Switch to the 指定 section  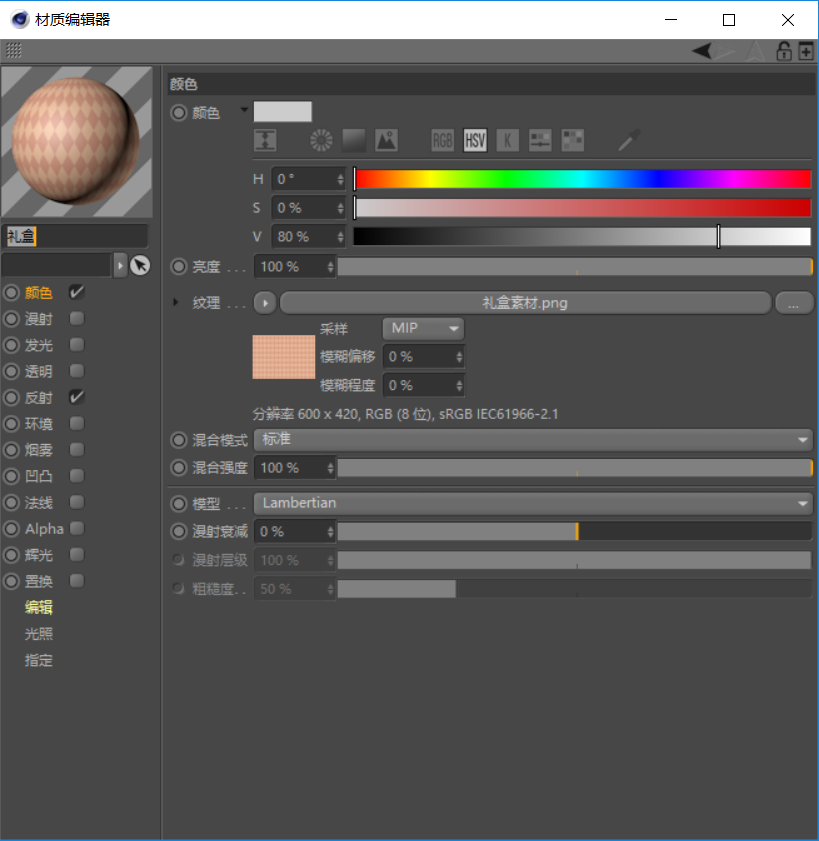tap(38, 660)
